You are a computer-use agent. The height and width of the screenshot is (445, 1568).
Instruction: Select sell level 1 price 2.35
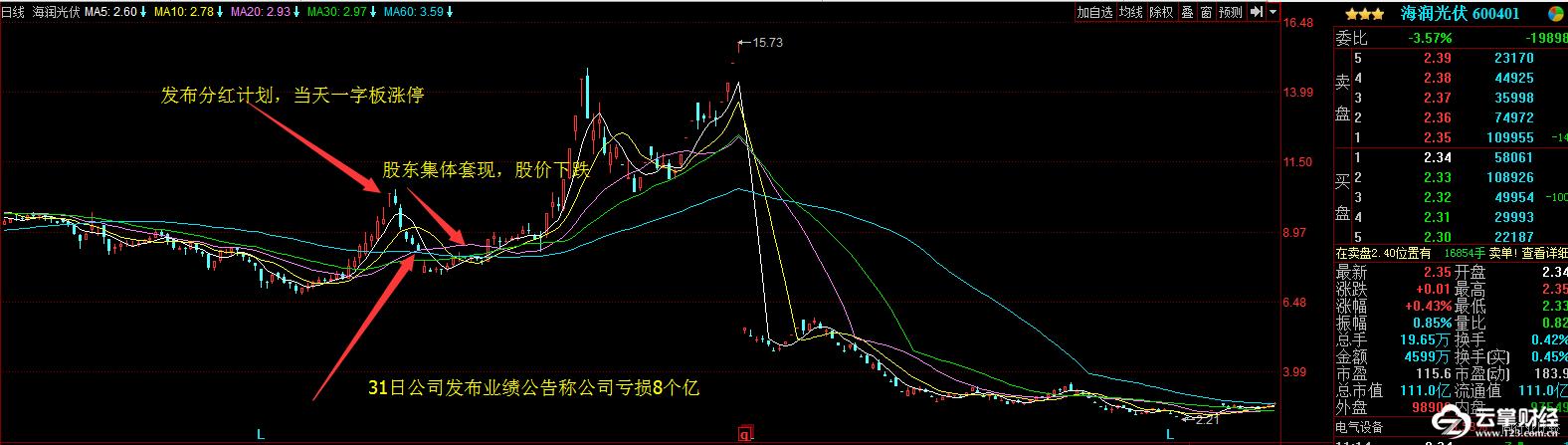(1437, 137)
